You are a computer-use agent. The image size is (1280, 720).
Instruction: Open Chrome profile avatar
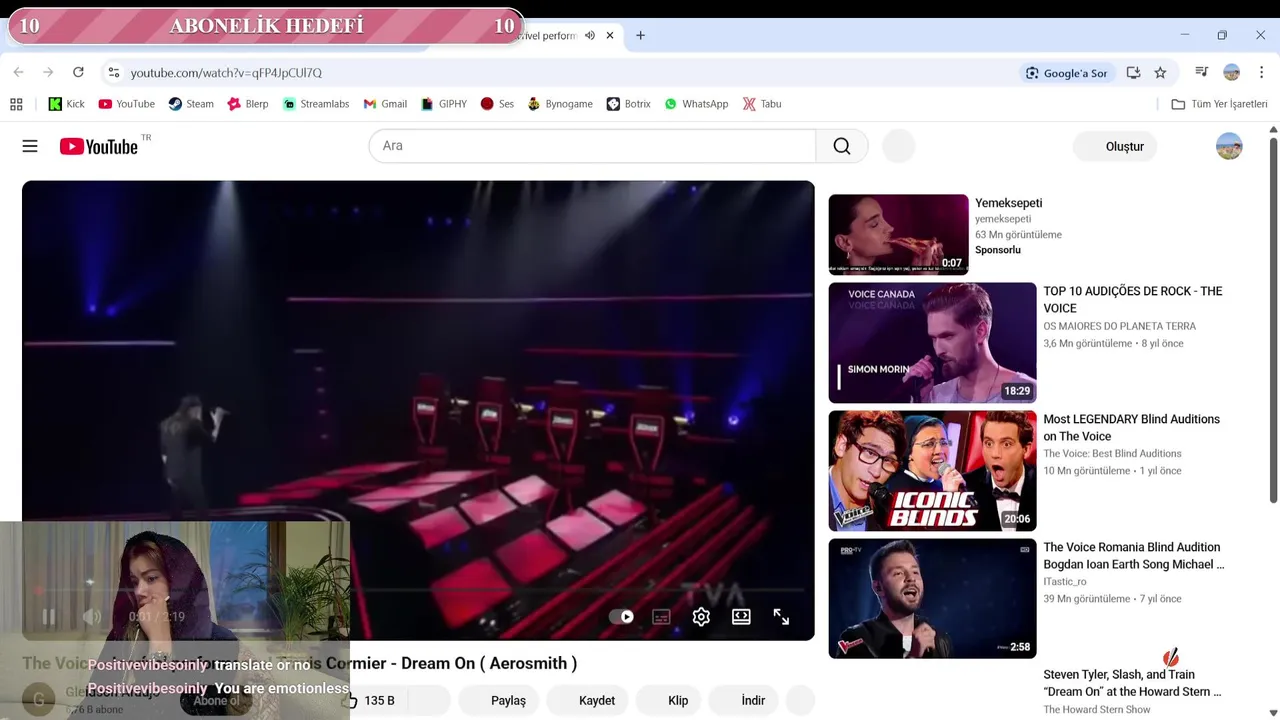tap(1232, 72)
